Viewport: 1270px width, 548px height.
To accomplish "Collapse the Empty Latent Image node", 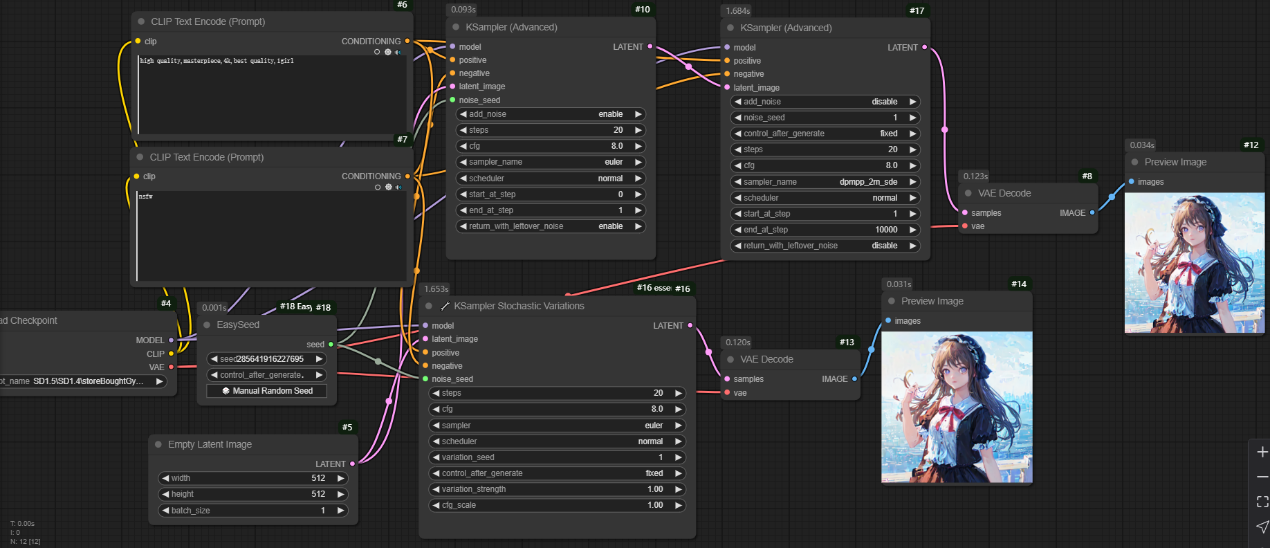I will click(x=158, y=444).
